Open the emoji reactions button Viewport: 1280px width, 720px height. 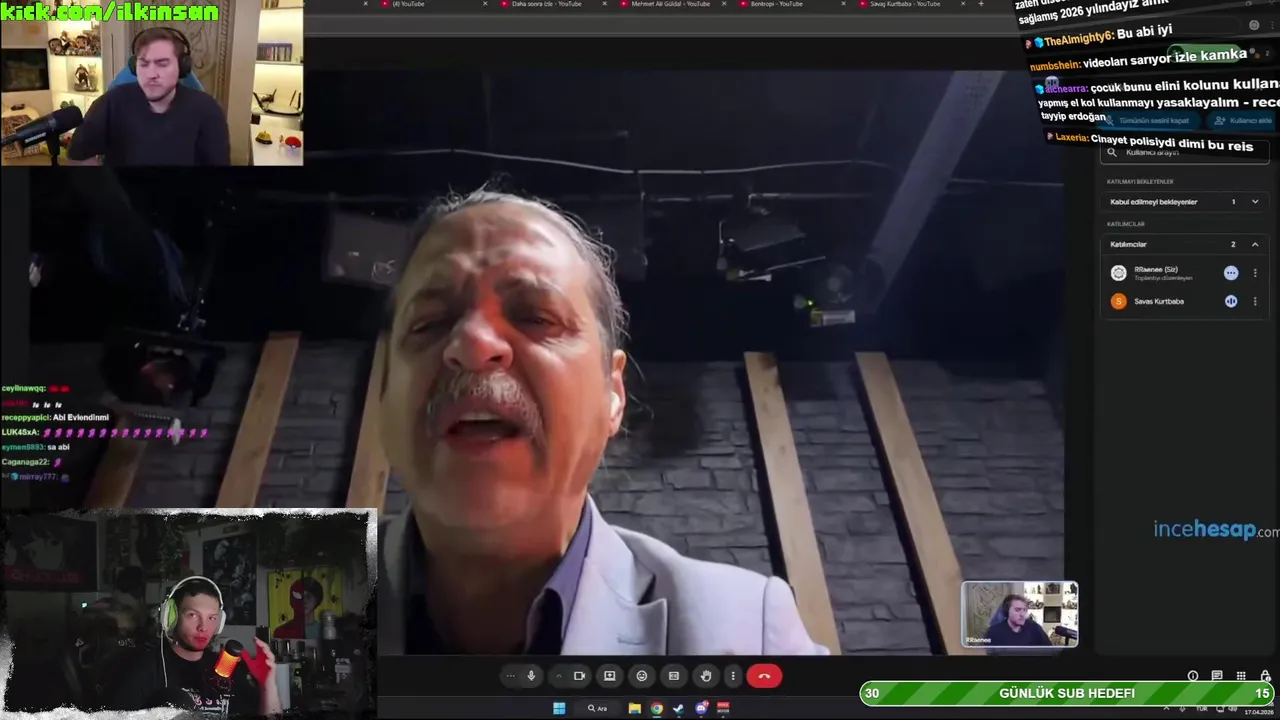click(x=642, y=676)
